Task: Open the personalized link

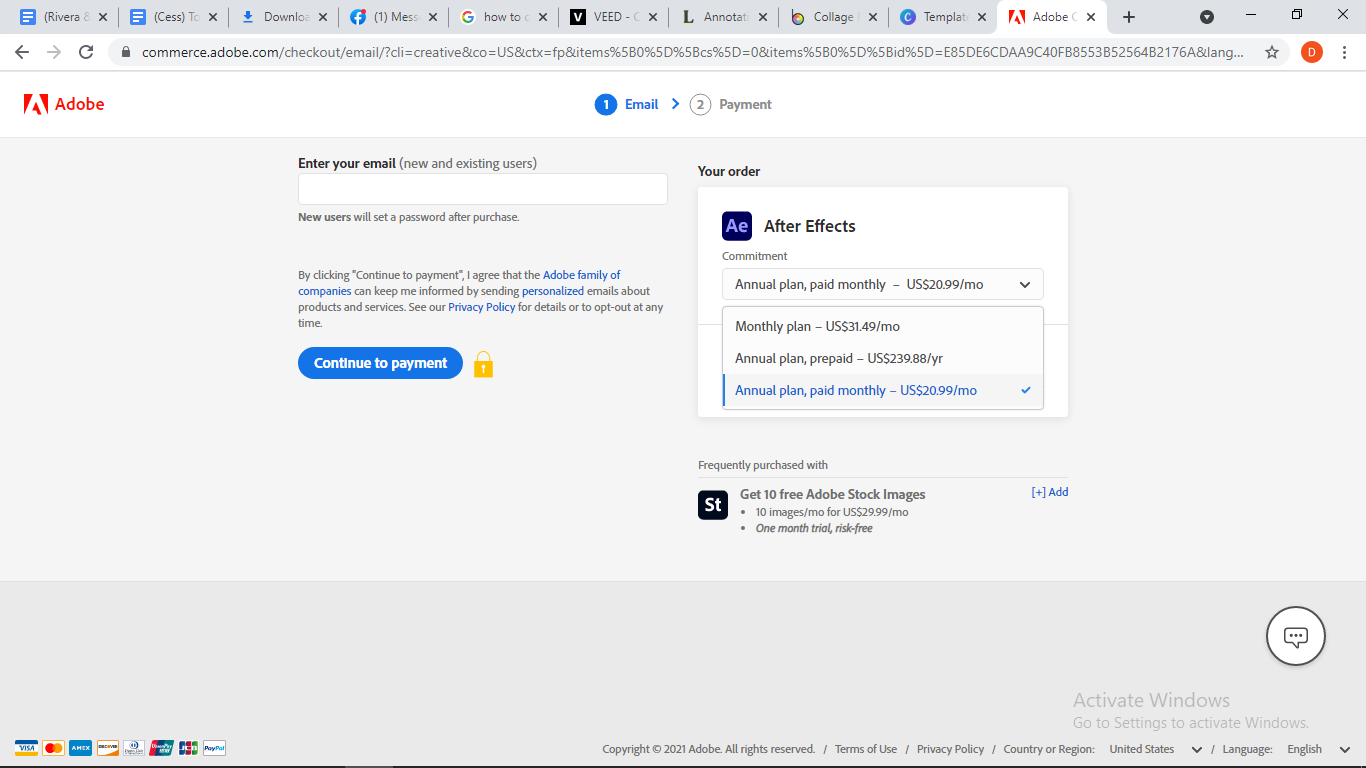Action: [x=552, y=291]
